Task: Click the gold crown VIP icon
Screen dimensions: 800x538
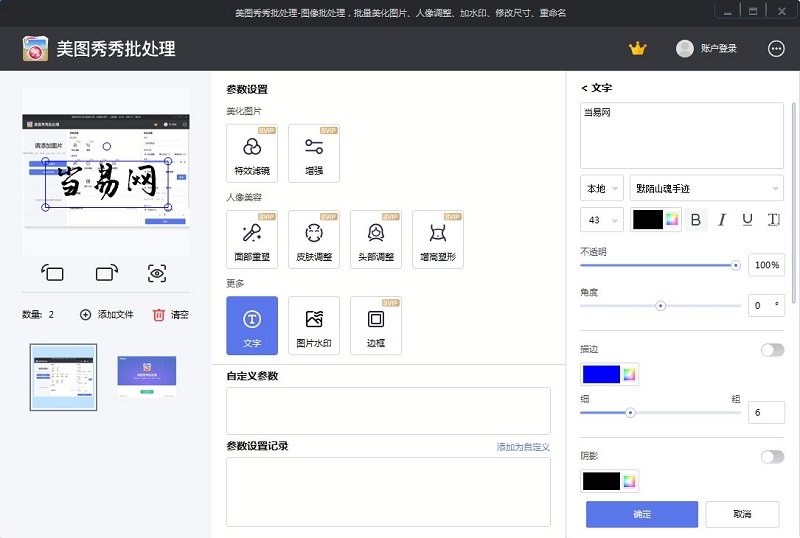Action: pyautogui.click(x=638, y=48)
